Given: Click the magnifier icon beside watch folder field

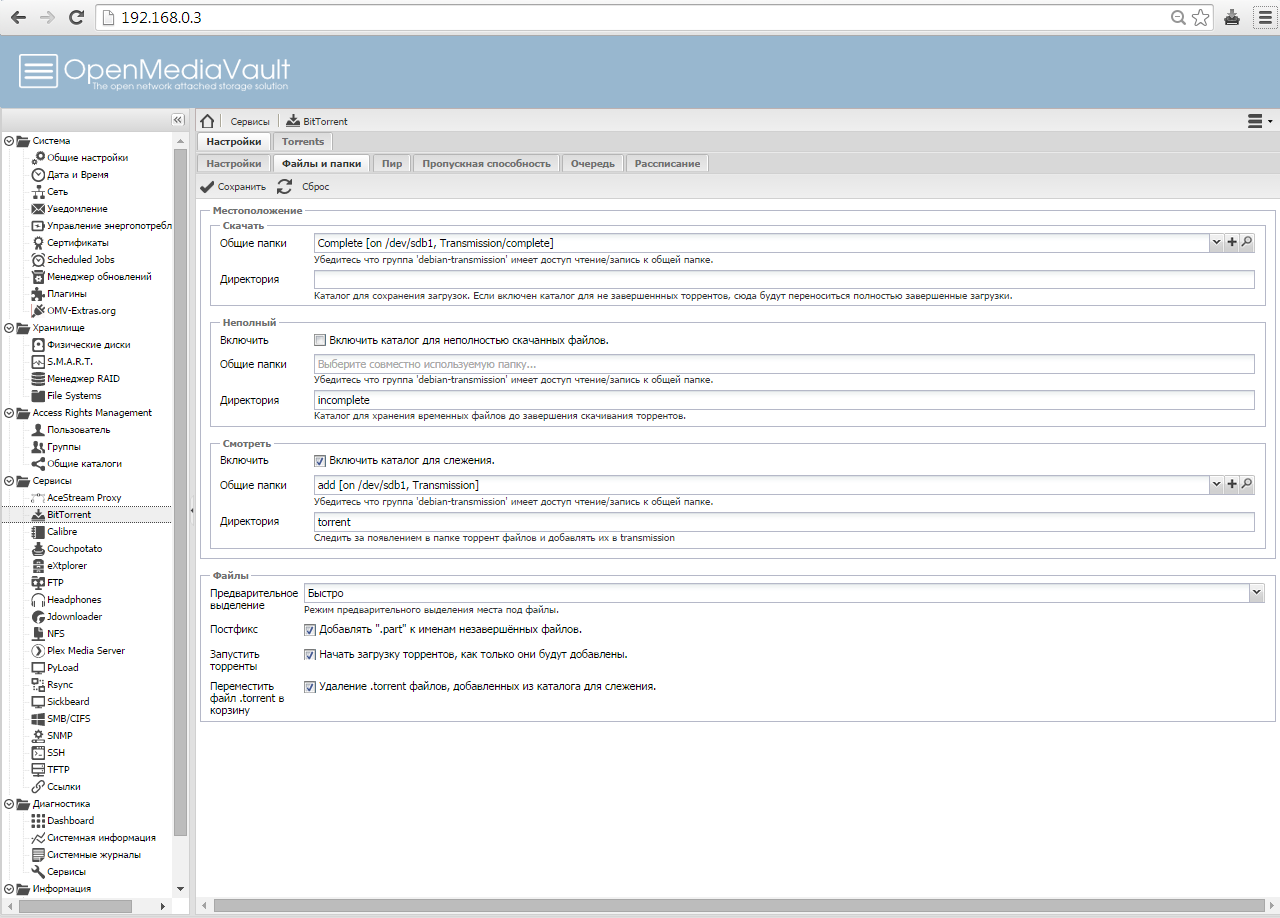Looking at the screenshot, I should (1246, 485).
